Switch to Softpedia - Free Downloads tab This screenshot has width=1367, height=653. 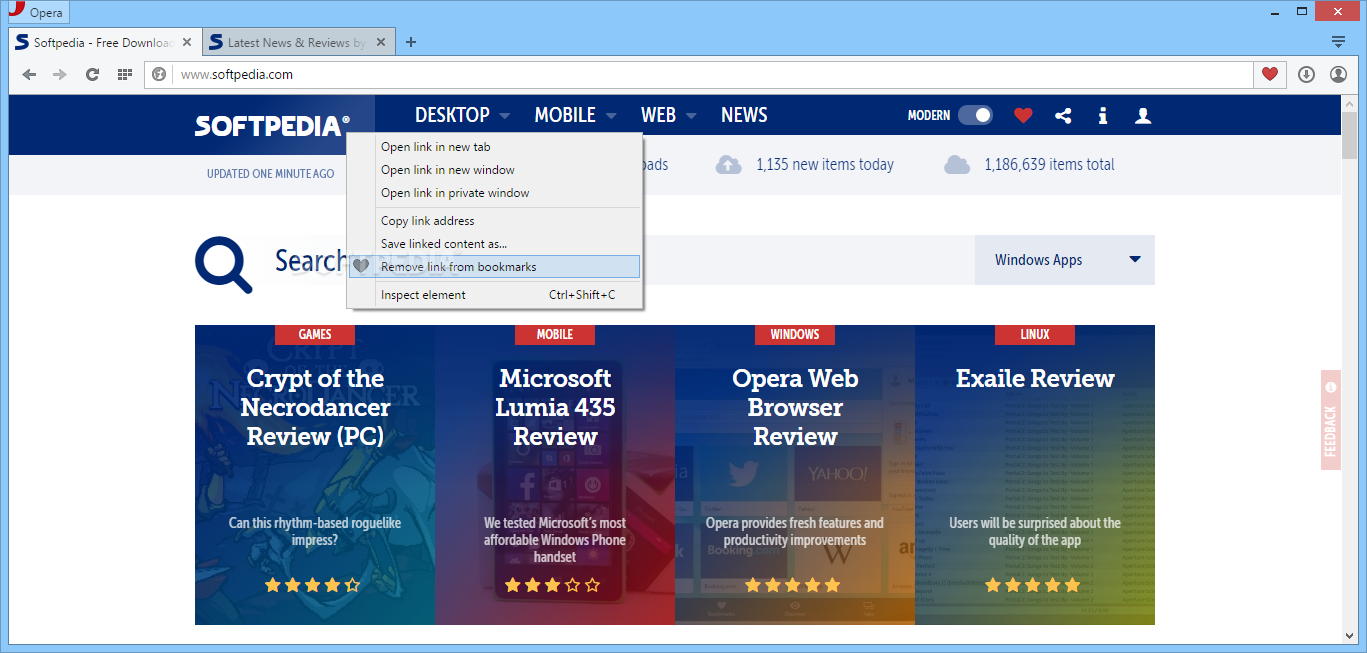(105, 43)
